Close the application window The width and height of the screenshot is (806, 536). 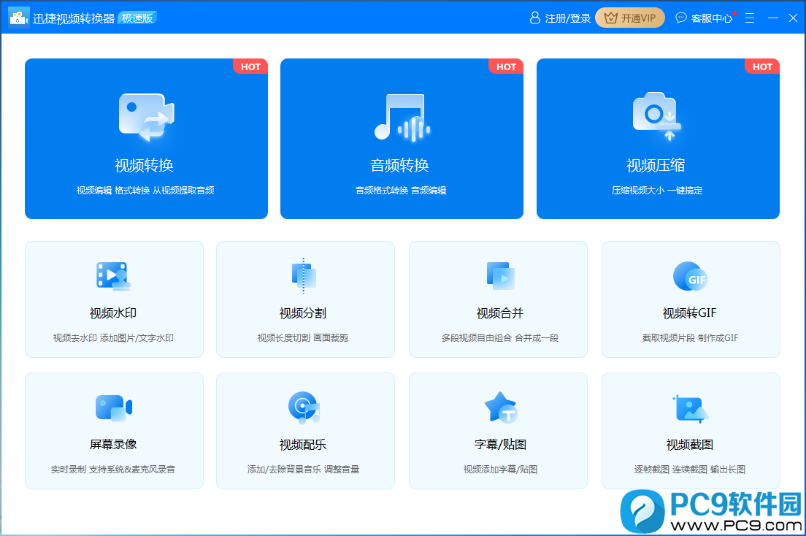(793, 18)
